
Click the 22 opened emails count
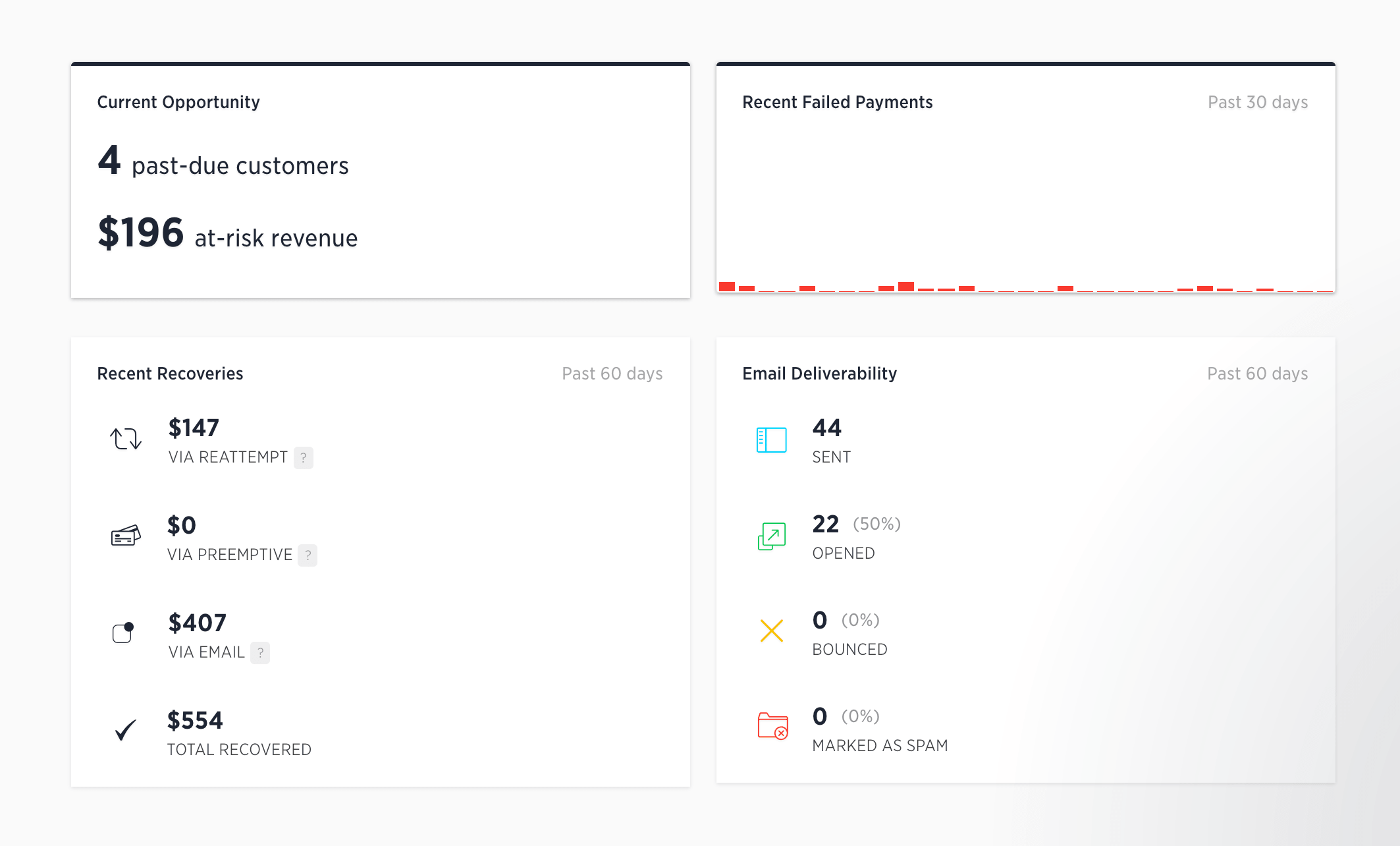[825, 524]
